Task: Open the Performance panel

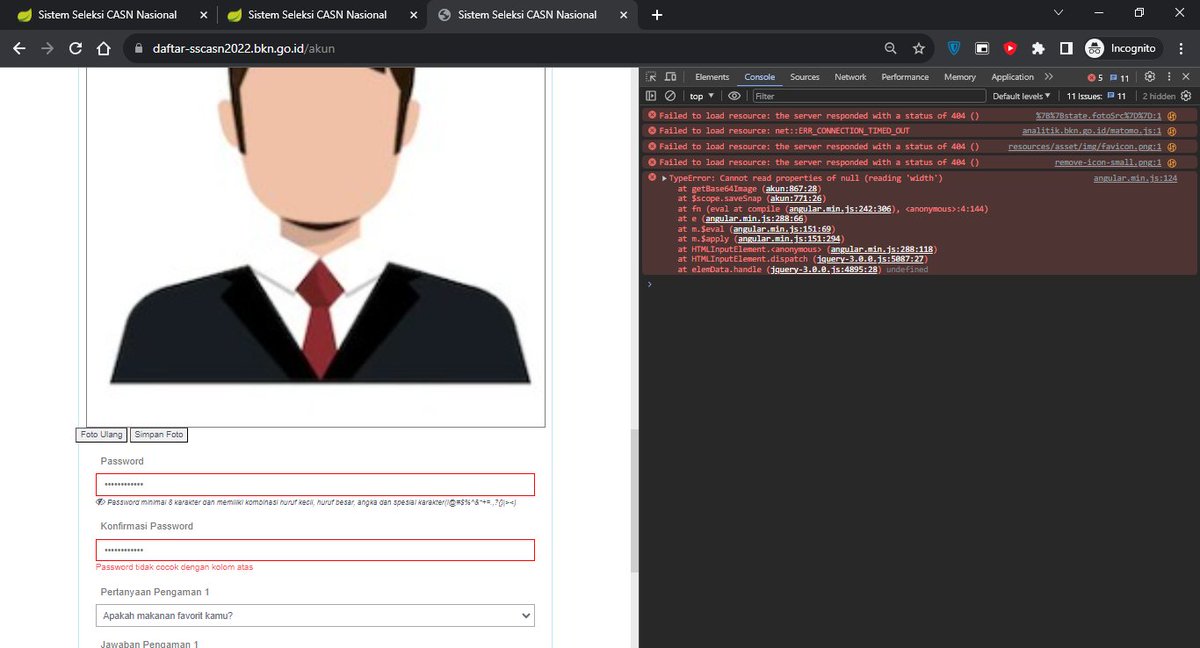Action: [x=905, y=77]
